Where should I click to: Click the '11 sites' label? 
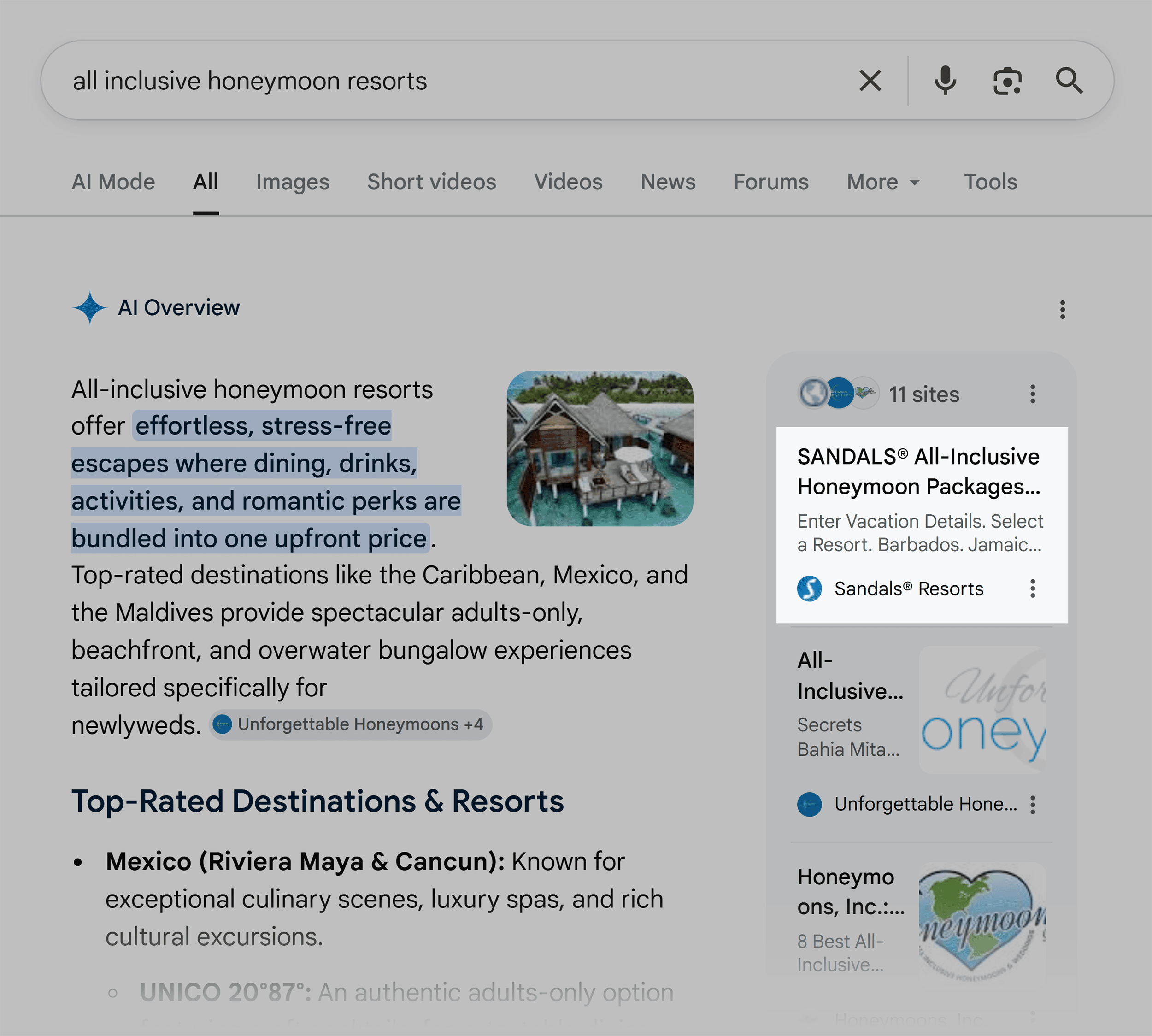[924, 394]
